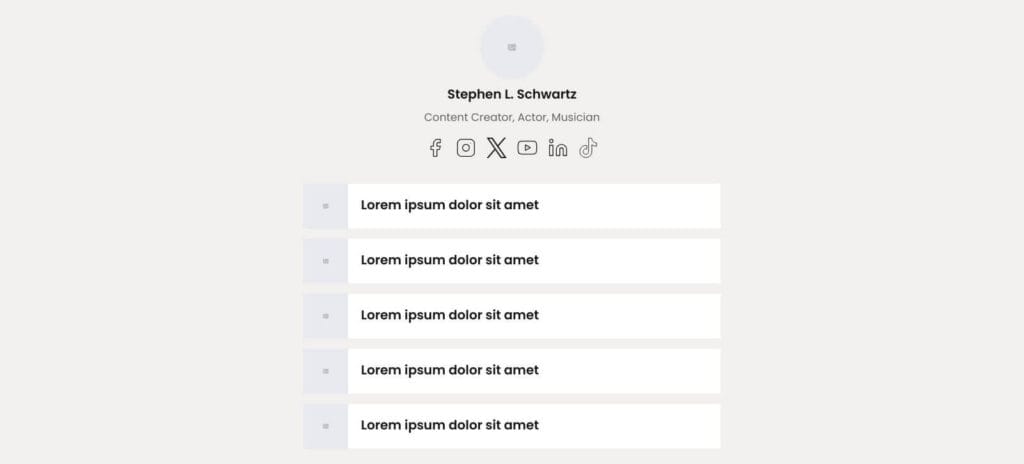Image resolution: width=1024 pixels, height=464 pixels.
Task: Click the third link's gray thumbnail placeholder
Action: (325, 316)
